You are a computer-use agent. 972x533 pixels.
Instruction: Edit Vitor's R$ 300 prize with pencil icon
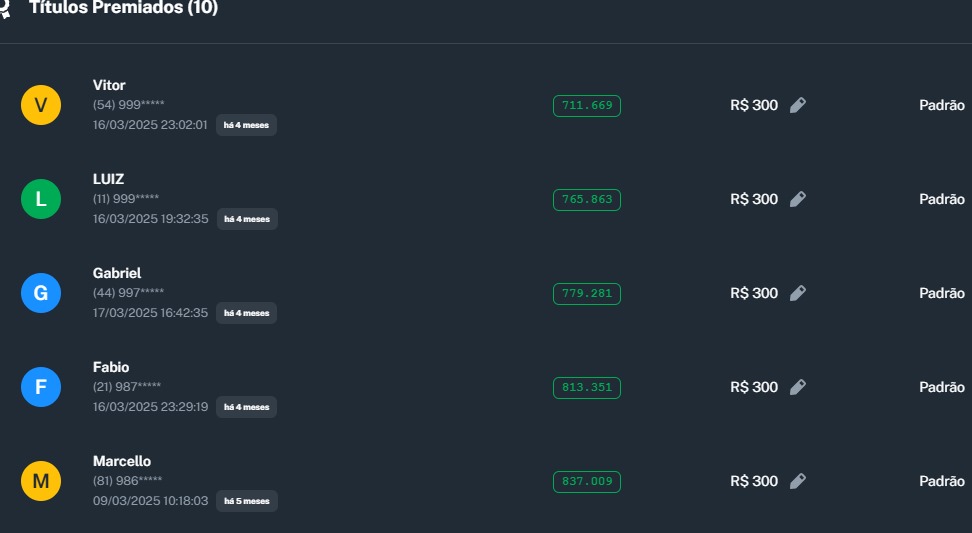tap(797, 105)
